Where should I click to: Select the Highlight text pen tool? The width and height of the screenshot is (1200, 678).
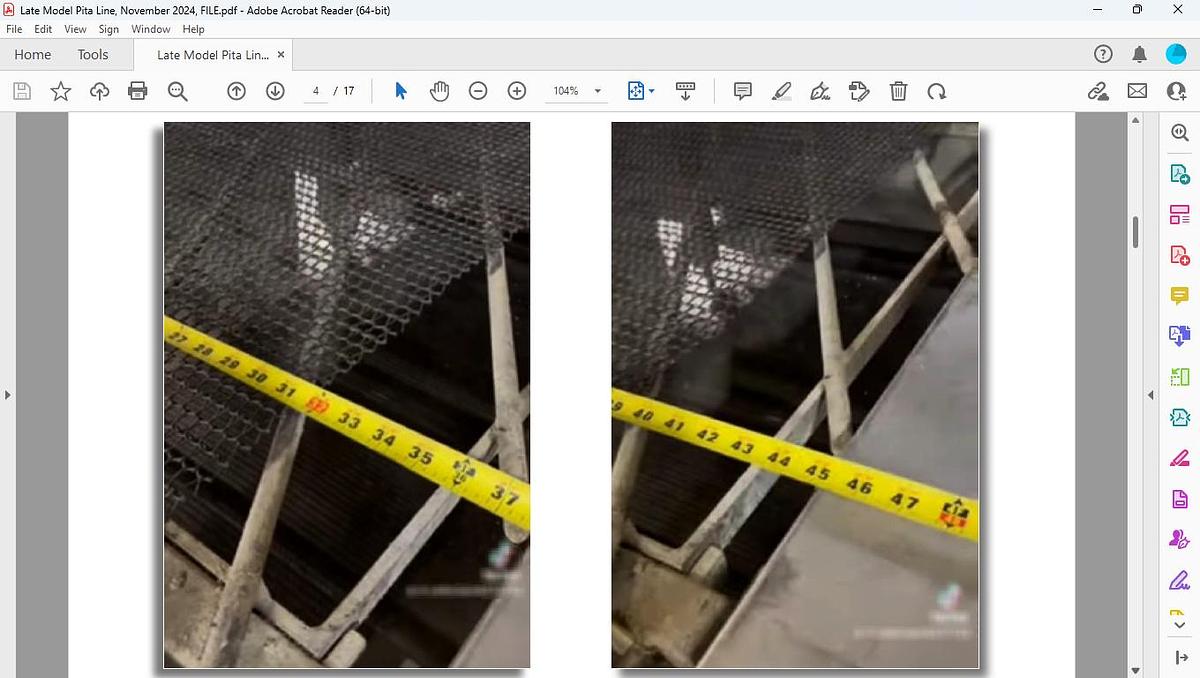point(782,91)
